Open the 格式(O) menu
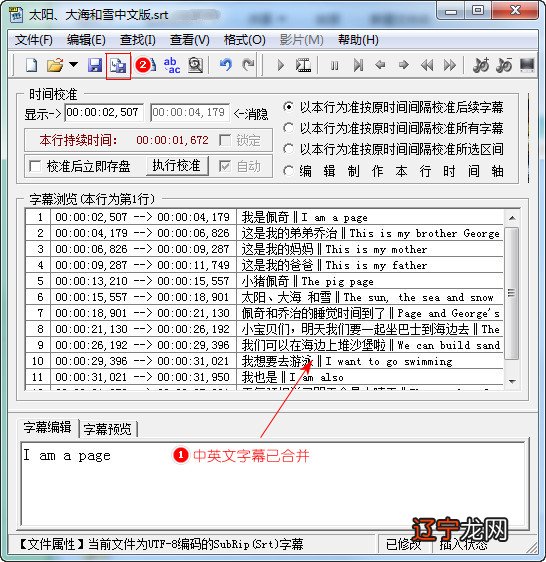The width and height of the screenshot is (546, 562). [244, 40]
